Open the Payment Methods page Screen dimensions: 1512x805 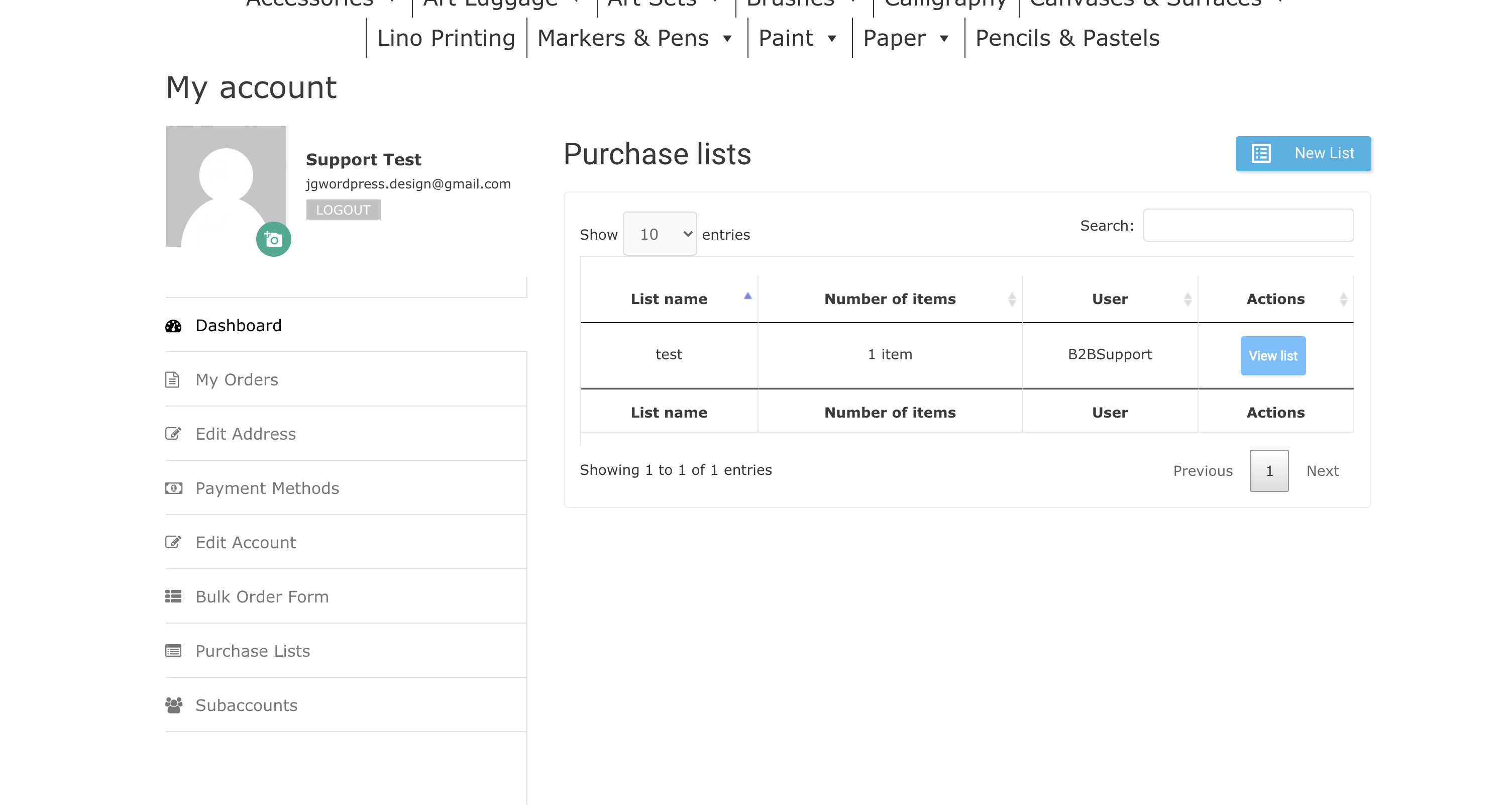click(267, 488)
